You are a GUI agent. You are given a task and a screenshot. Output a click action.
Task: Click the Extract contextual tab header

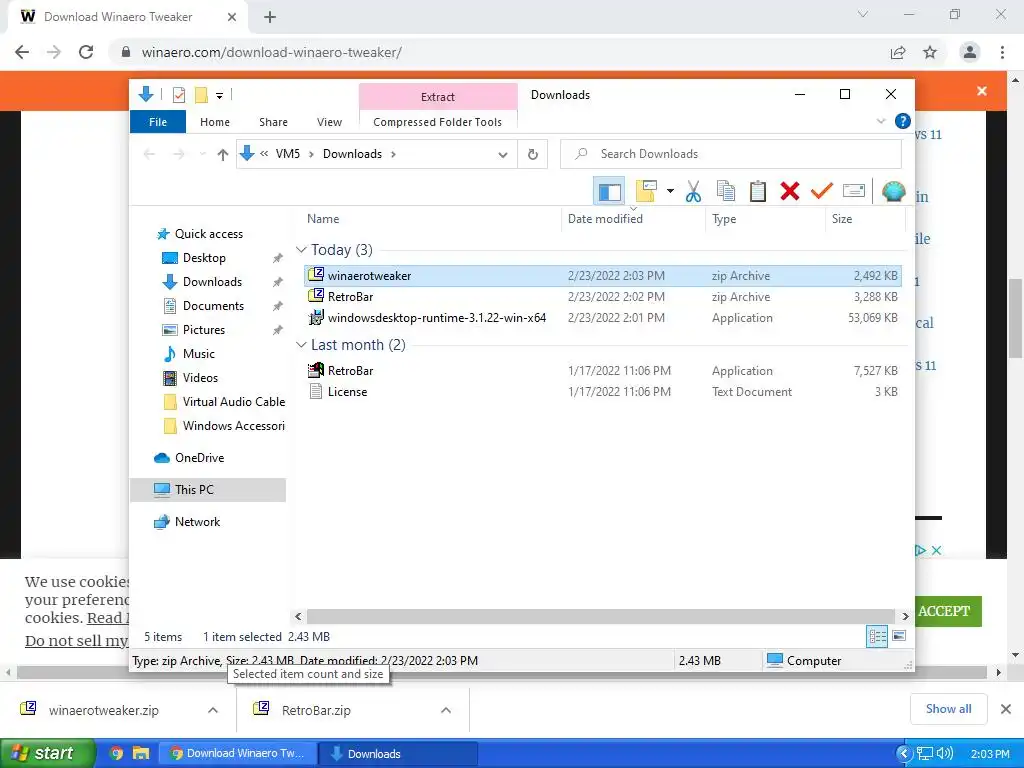pyautogui.click(x=438, y=97)
